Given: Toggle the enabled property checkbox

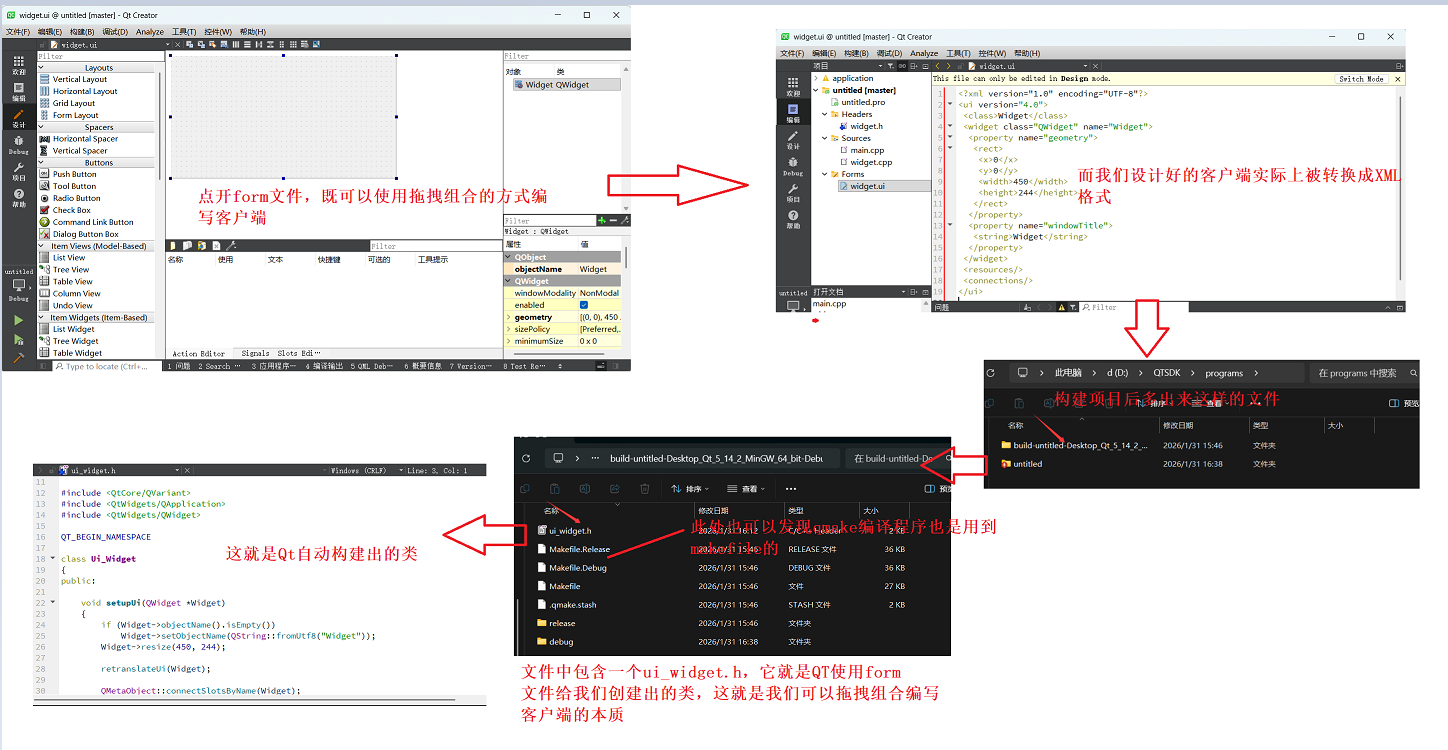Looking at the screenshot, I should coord(584,305).
